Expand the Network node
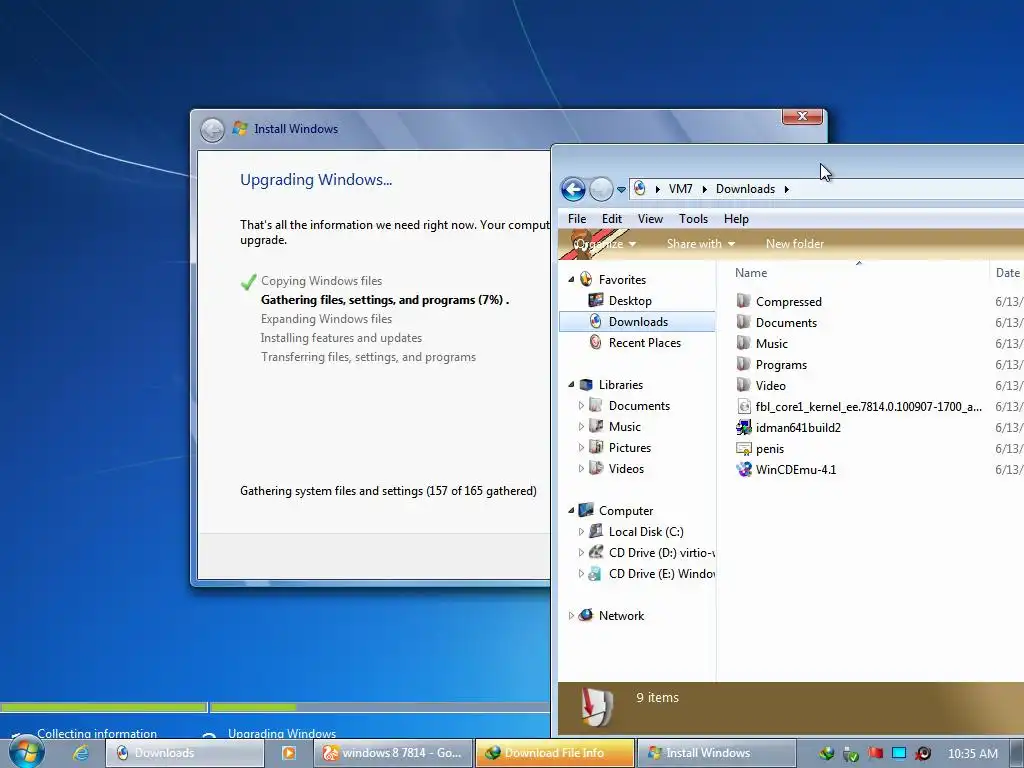The height and width of the screenshot is (768, 1024). tap(571, 615)
